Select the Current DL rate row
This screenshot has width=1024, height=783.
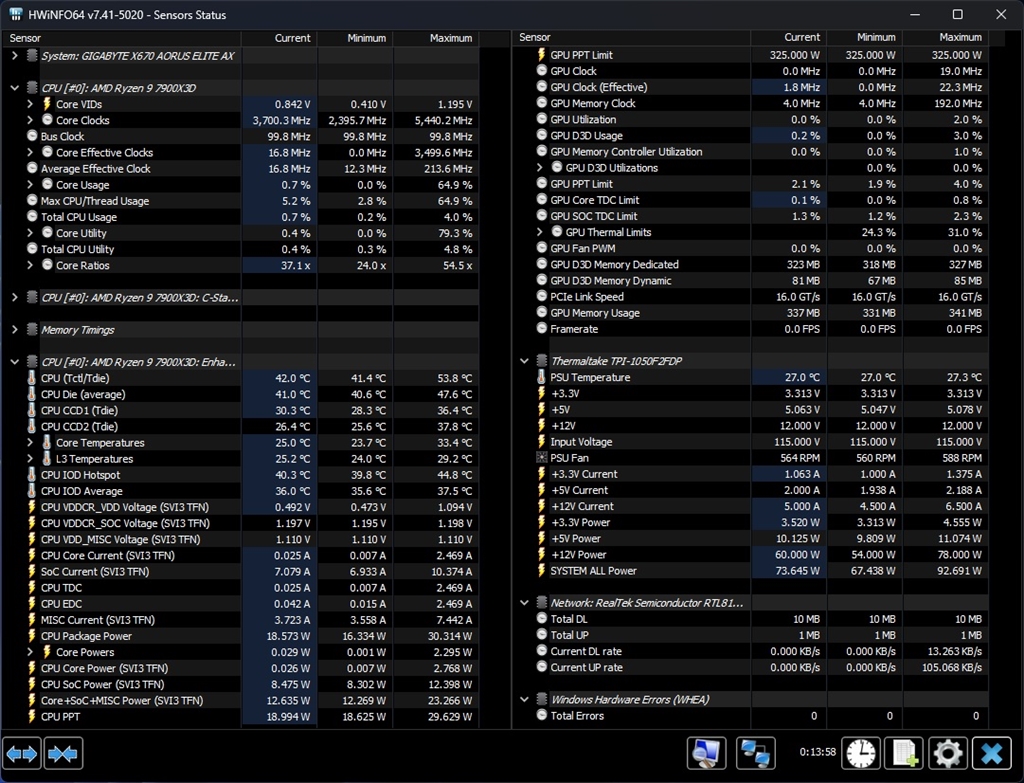tap(750, 651)
